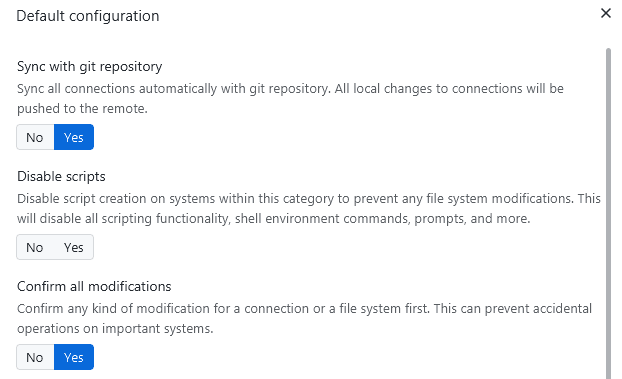Click the 'pushed to the remote' text line
The width and height of the screenshot is (622, 379).
tap(82, 108)
